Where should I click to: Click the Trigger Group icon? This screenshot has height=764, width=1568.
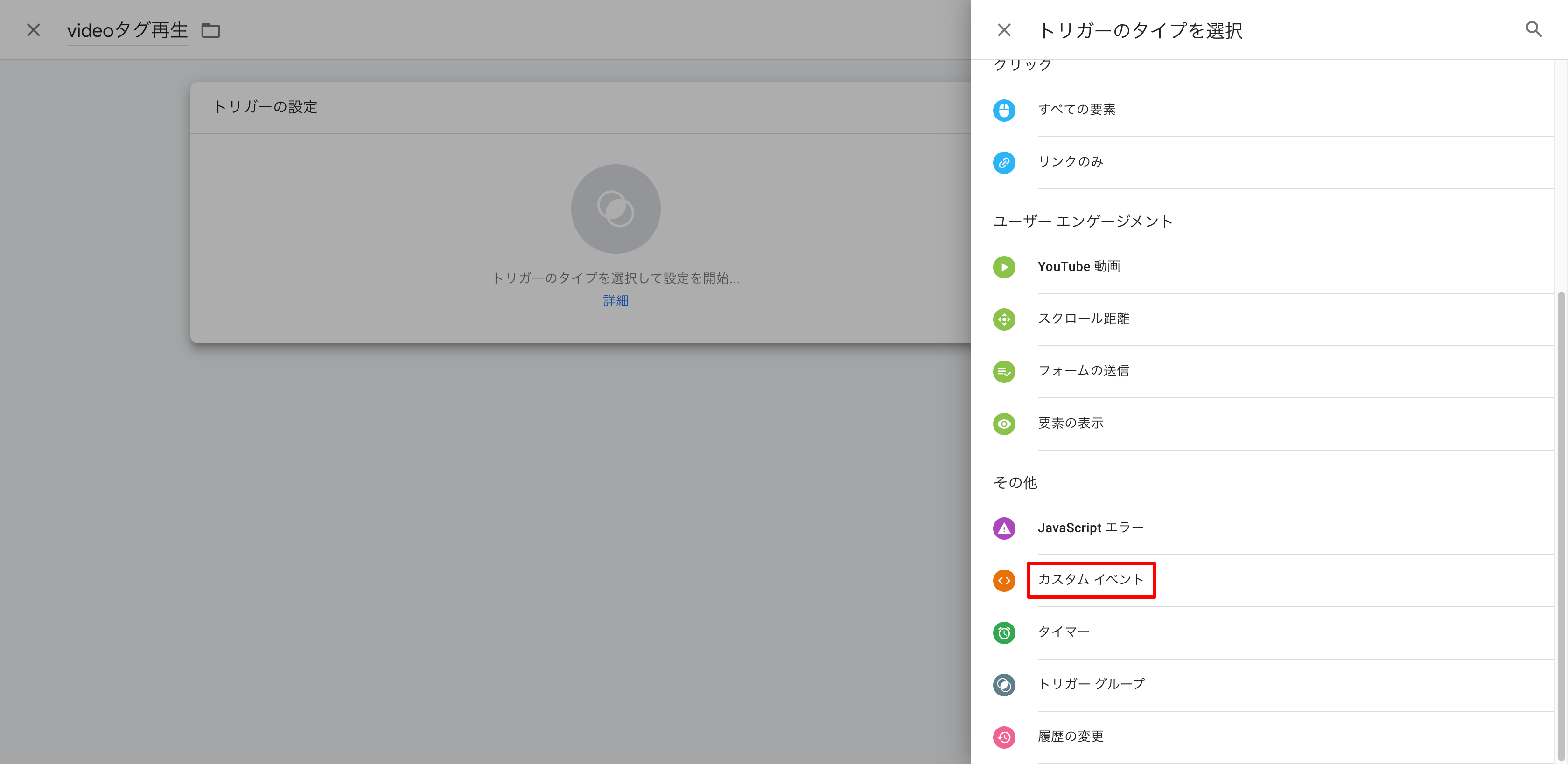click(x=1004, y=685)
